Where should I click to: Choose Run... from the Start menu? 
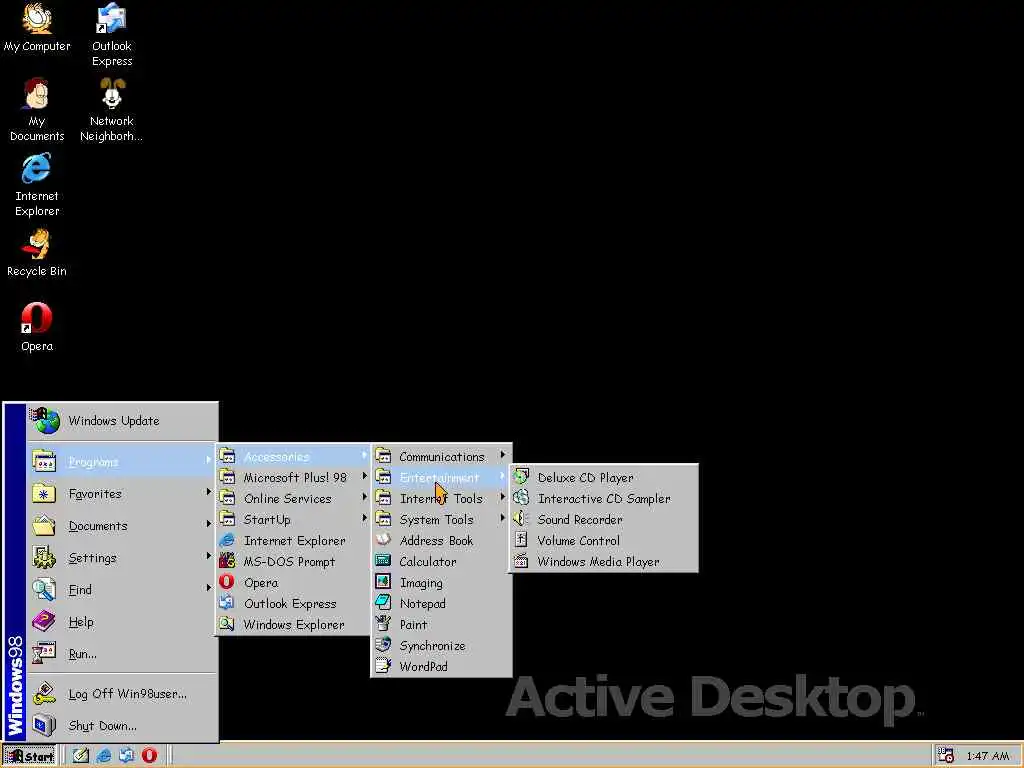pyautogui.click(x=121, y=654)
